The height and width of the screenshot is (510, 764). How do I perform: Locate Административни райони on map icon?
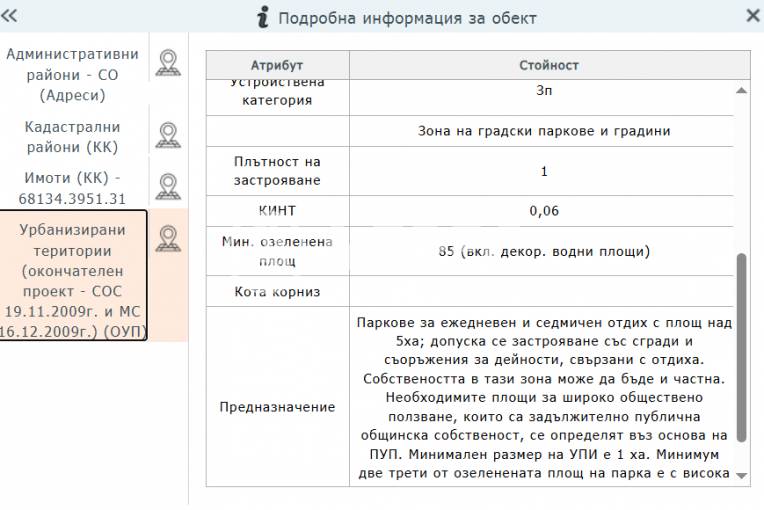coord(168,63)
